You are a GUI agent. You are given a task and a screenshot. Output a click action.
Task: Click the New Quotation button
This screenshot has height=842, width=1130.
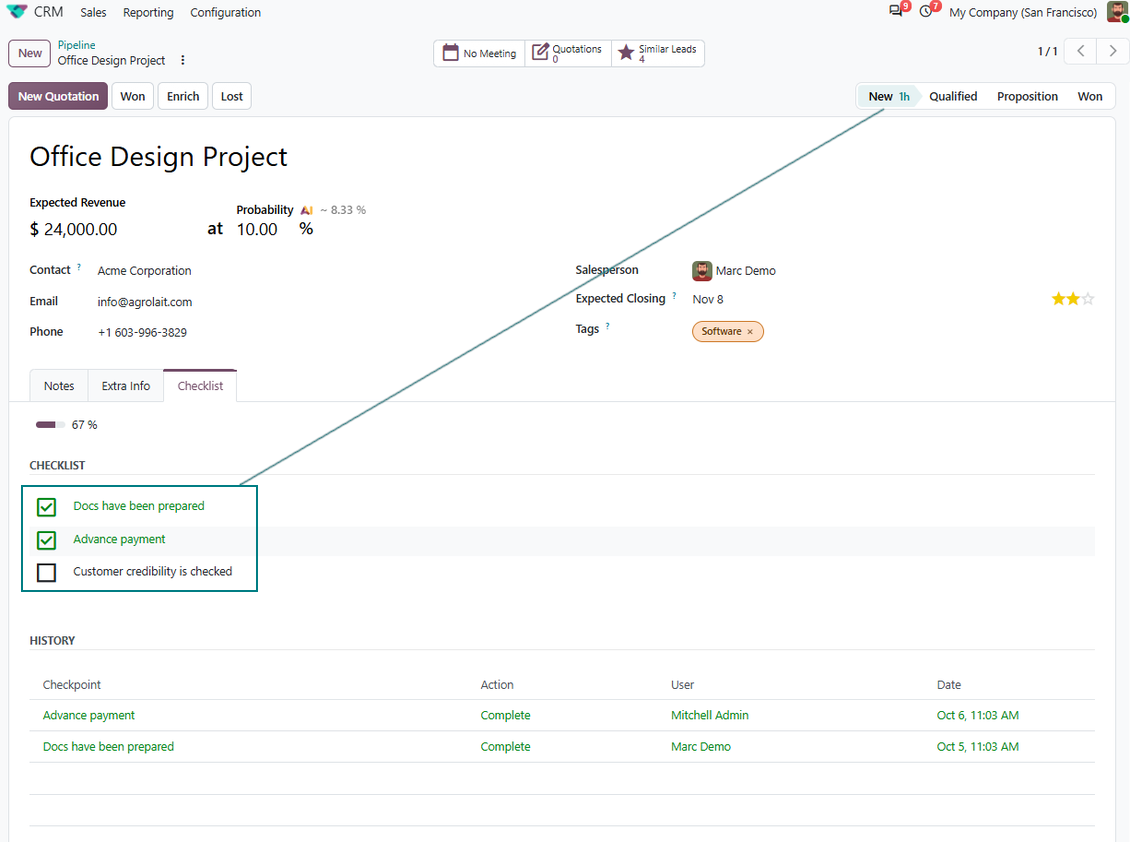(58, 96)
